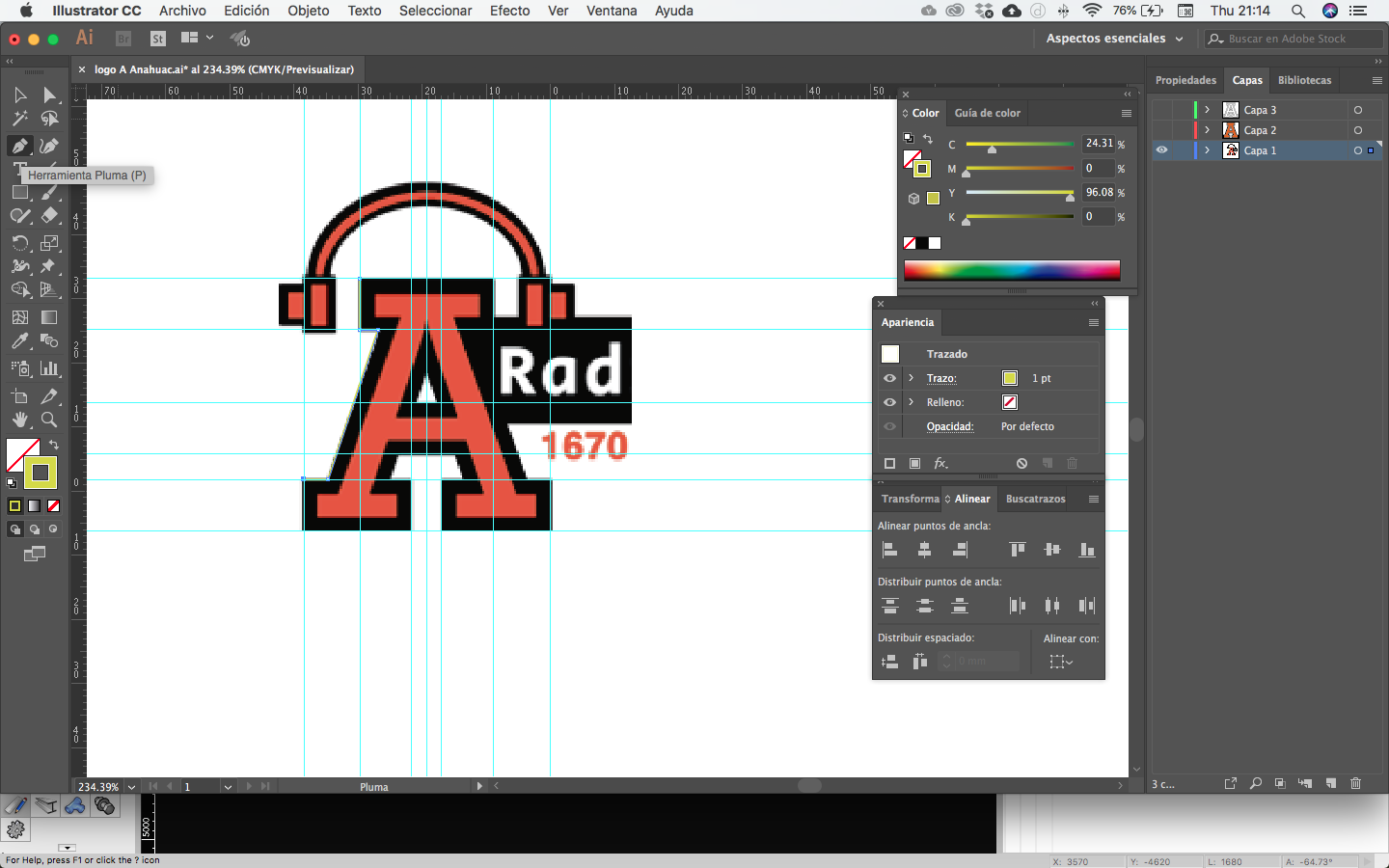The width and height of the screenshot is (1389, 868).
Task: Open the Efecto menu
Action: coord(509,11)
